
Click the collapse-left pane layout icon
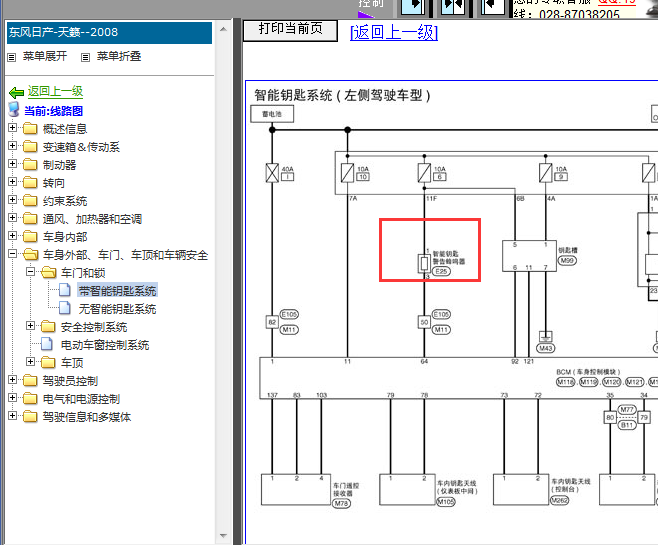(493, 7)
